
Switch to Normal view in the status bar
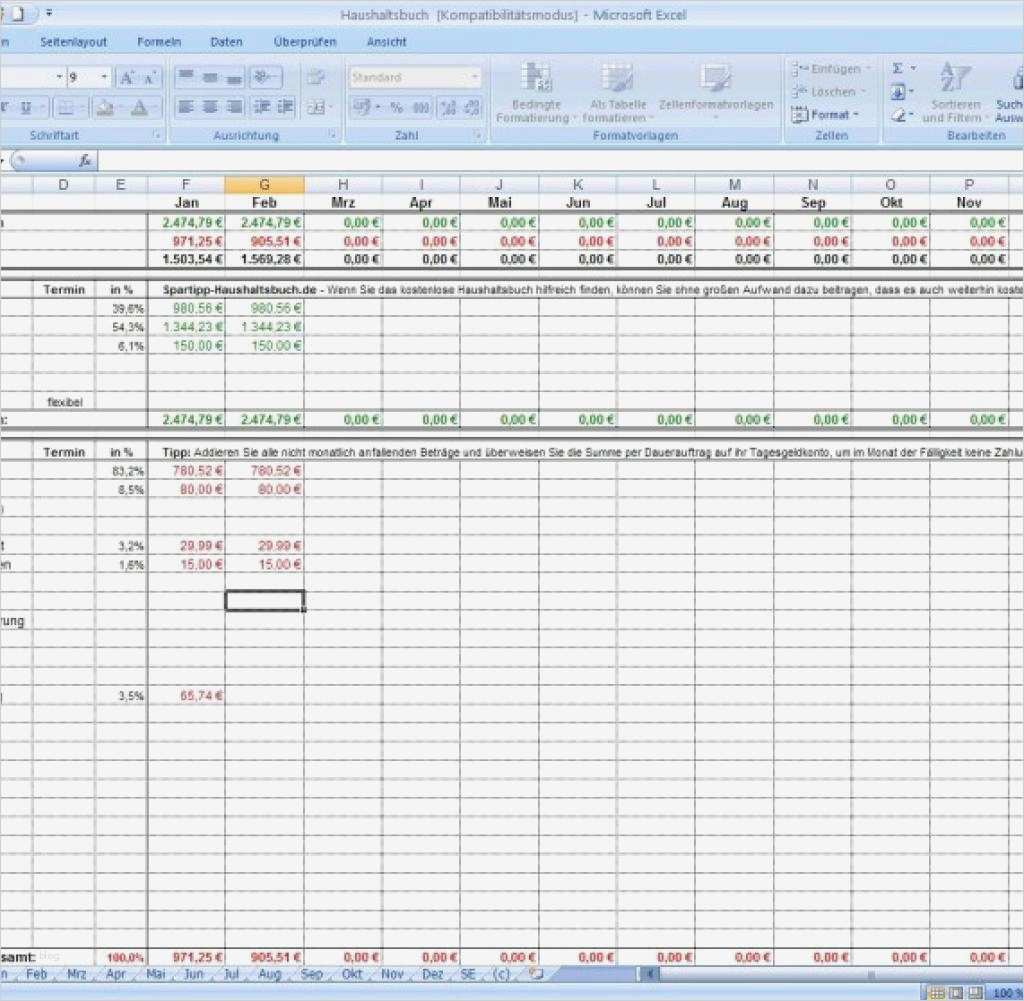(935, 993)
